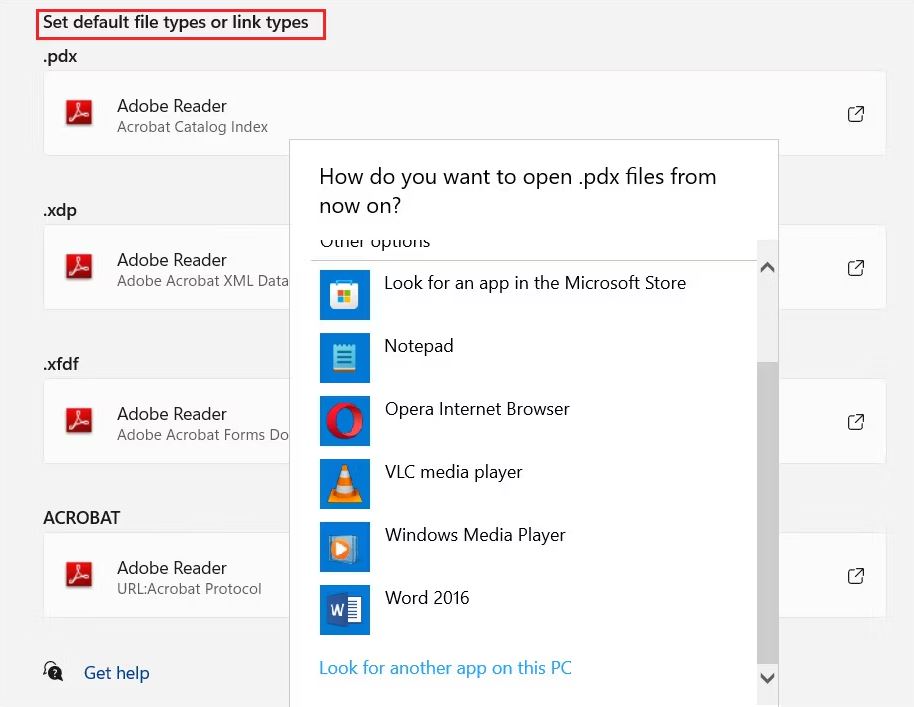Click the Windows Media Player icon
This screenshot has width=914, height=707.
coord(344,546)
